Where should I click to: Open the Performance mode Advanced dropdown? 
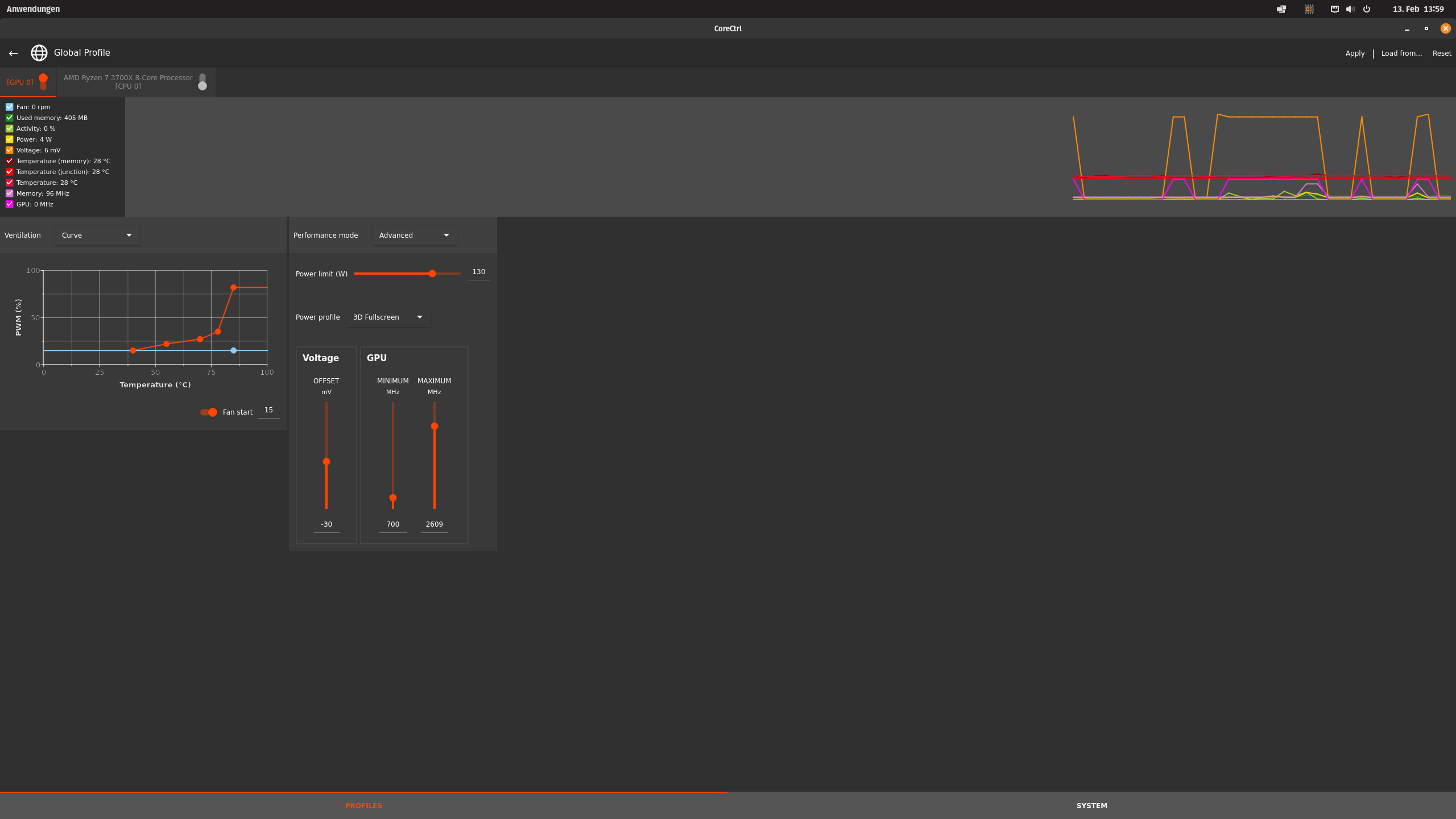point(415,235)
